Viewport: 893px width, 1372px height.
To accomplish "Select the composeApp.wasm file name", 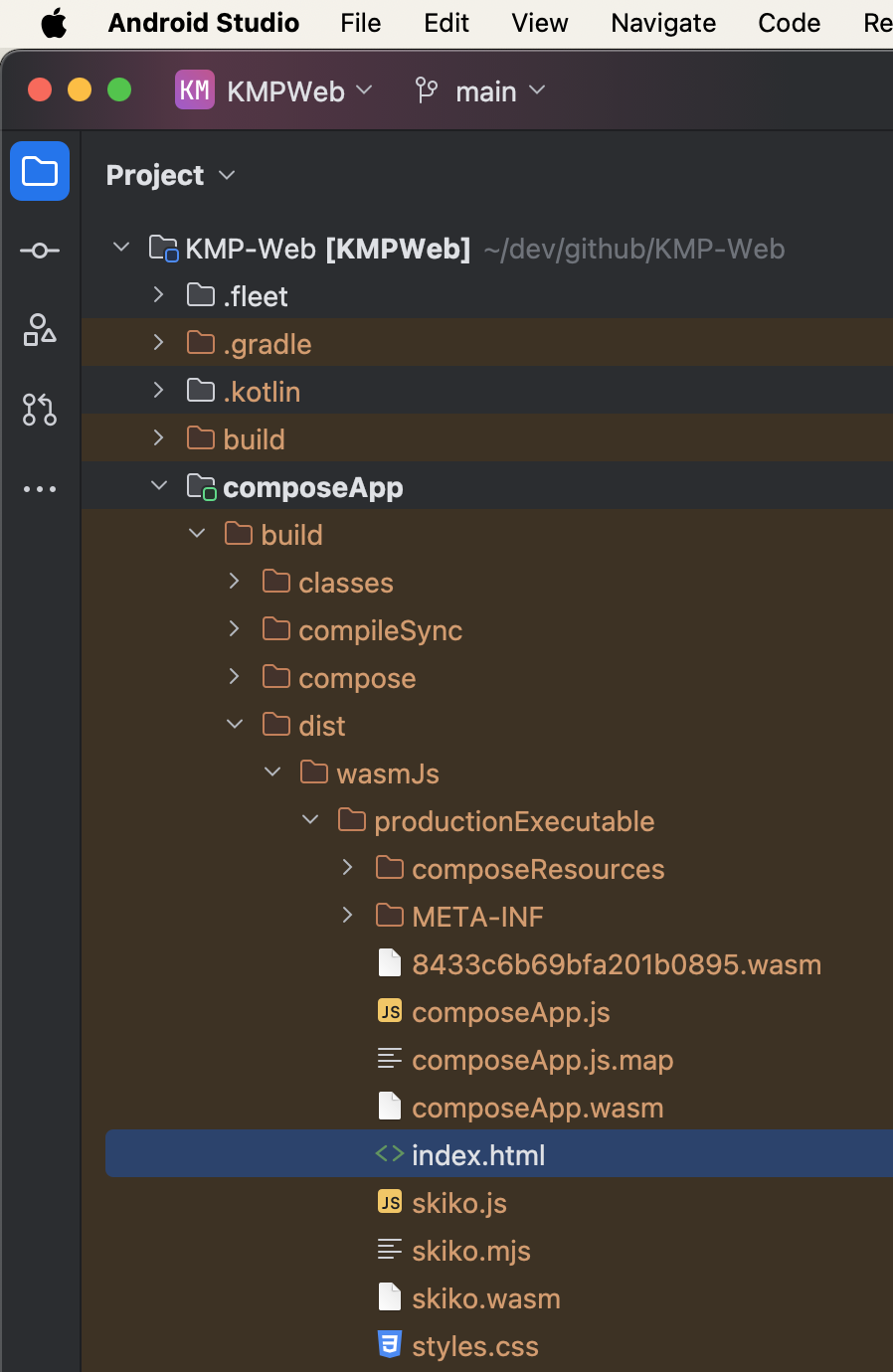I will tap(538, 1108).
